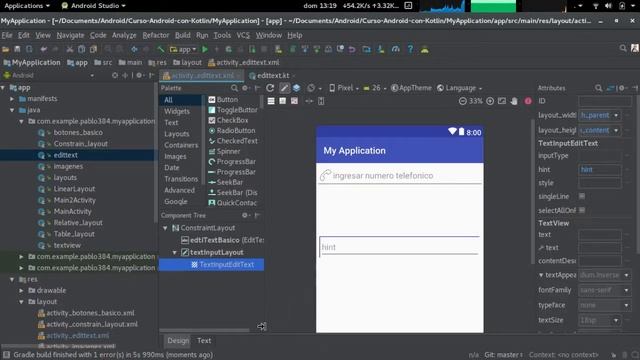The height and width of the screenshot is (360, 640).
Task: Toggle view all attributes arrows icon
Action: (611, 88)
